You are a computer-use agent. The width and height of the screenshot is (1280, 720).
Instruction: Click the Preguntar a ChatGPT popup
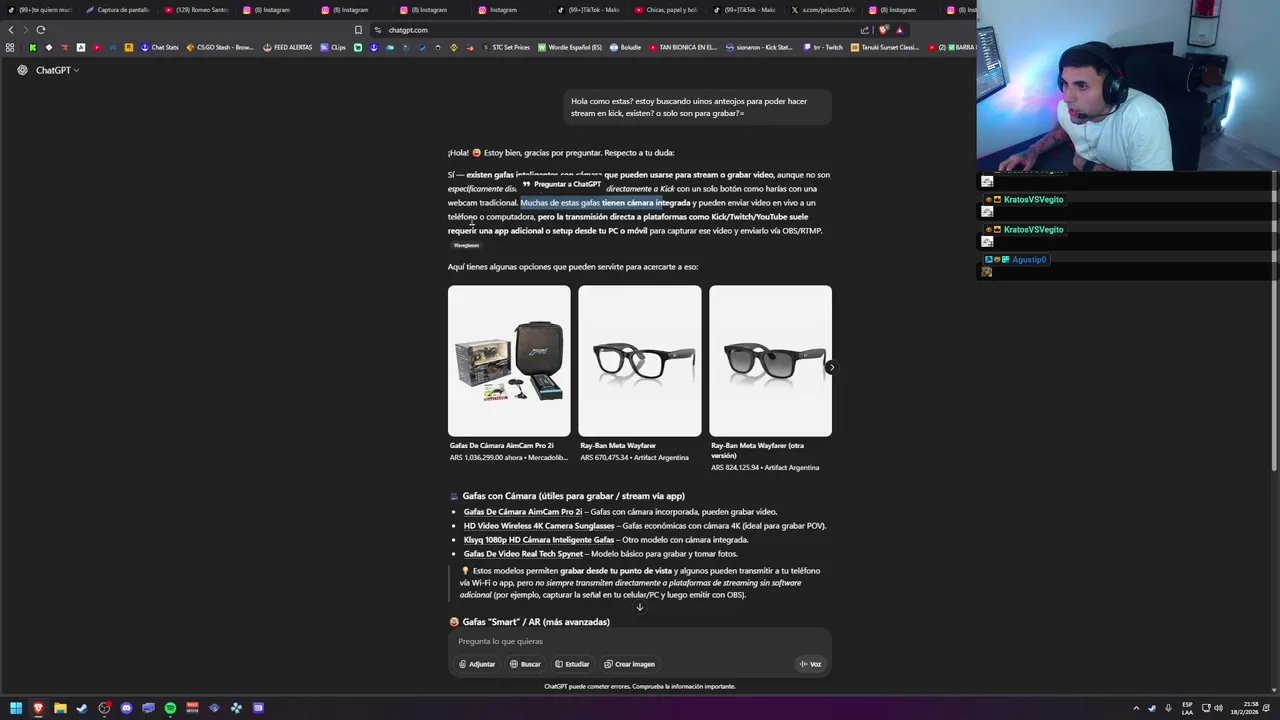(561, 184)
